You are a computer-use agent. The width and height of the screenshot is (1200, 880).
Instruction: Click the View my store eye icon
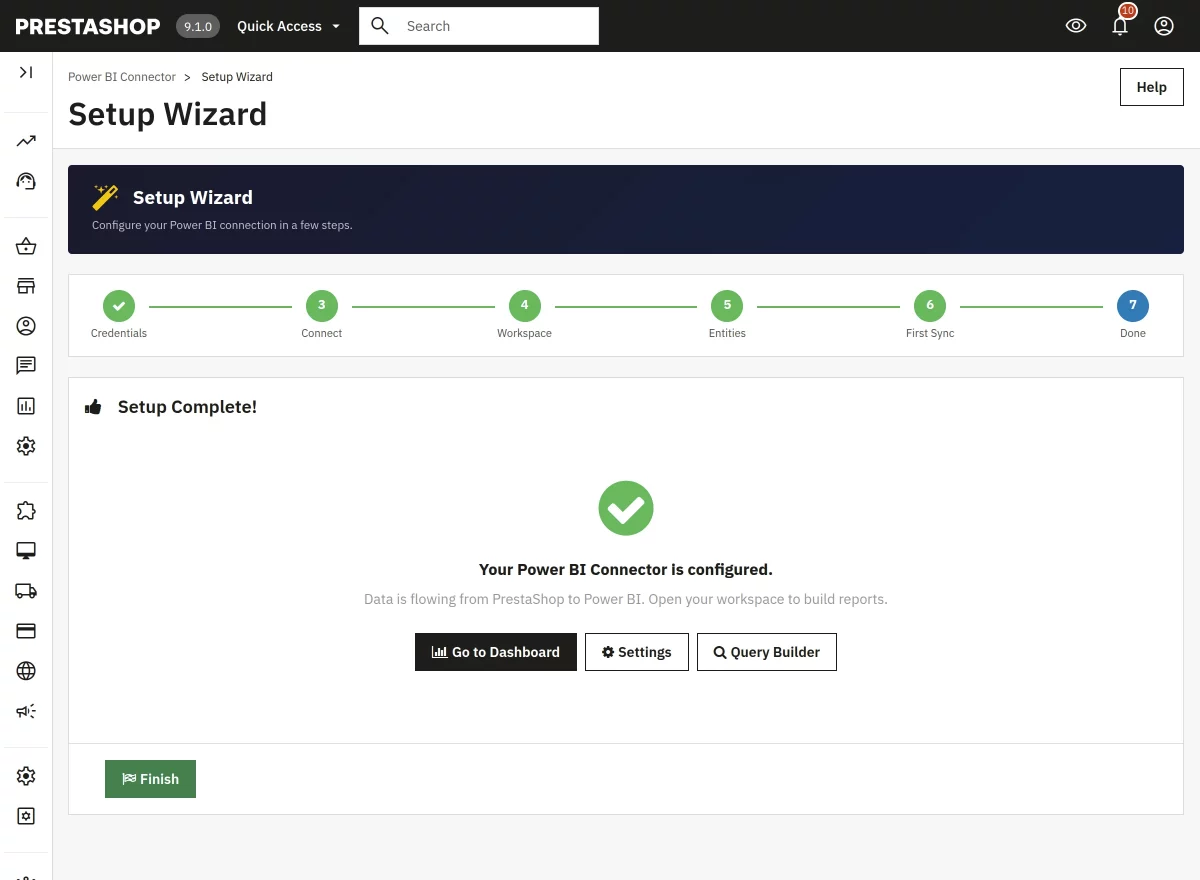tap(1076, 26)
